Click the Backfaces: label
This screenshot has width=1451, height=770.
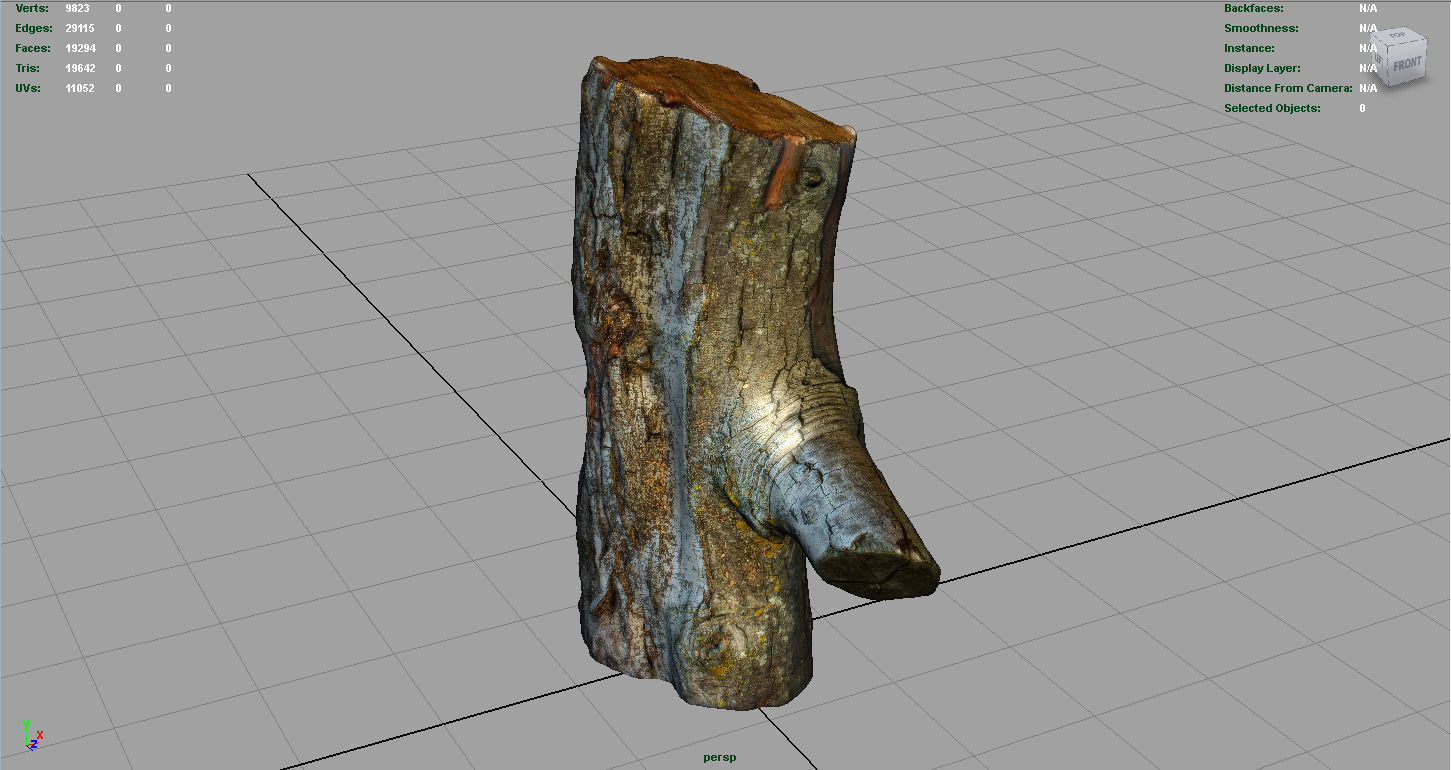tap(1255, 8)
